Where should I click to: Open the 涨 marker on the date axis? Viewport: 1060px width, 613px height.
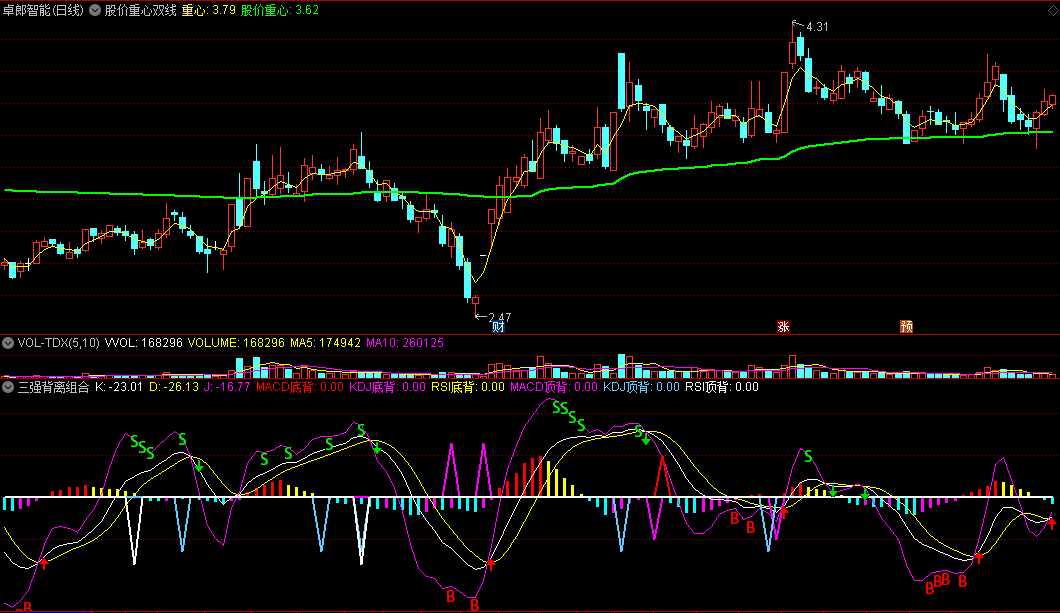[x=784, y=327]
